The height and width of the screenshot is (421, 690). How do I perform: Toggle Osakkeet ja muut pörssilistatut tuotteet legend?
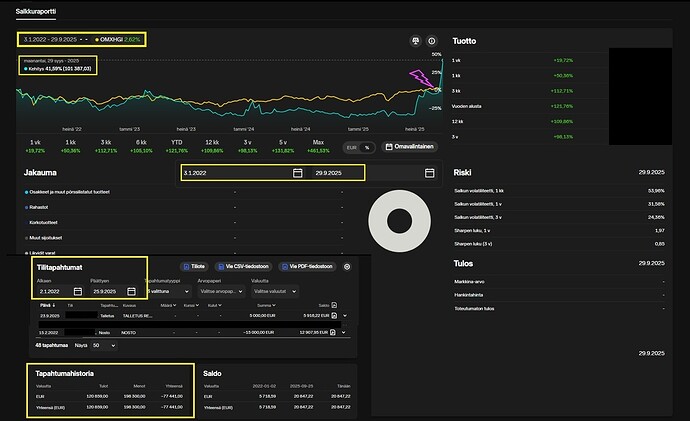[x=67, y=192]
